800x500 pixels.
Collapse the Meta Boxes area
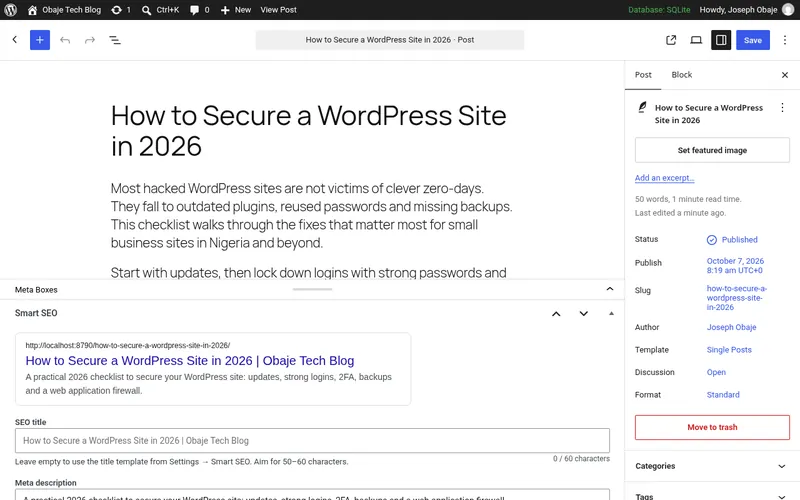pos(610,289)
